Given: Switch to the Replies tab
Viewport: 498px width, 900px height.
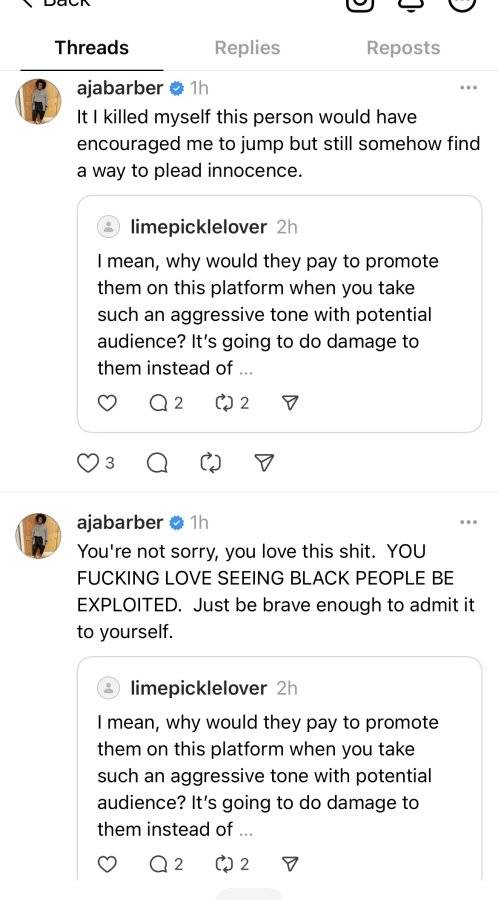Looking at the screenshot, I should [247, 48].
